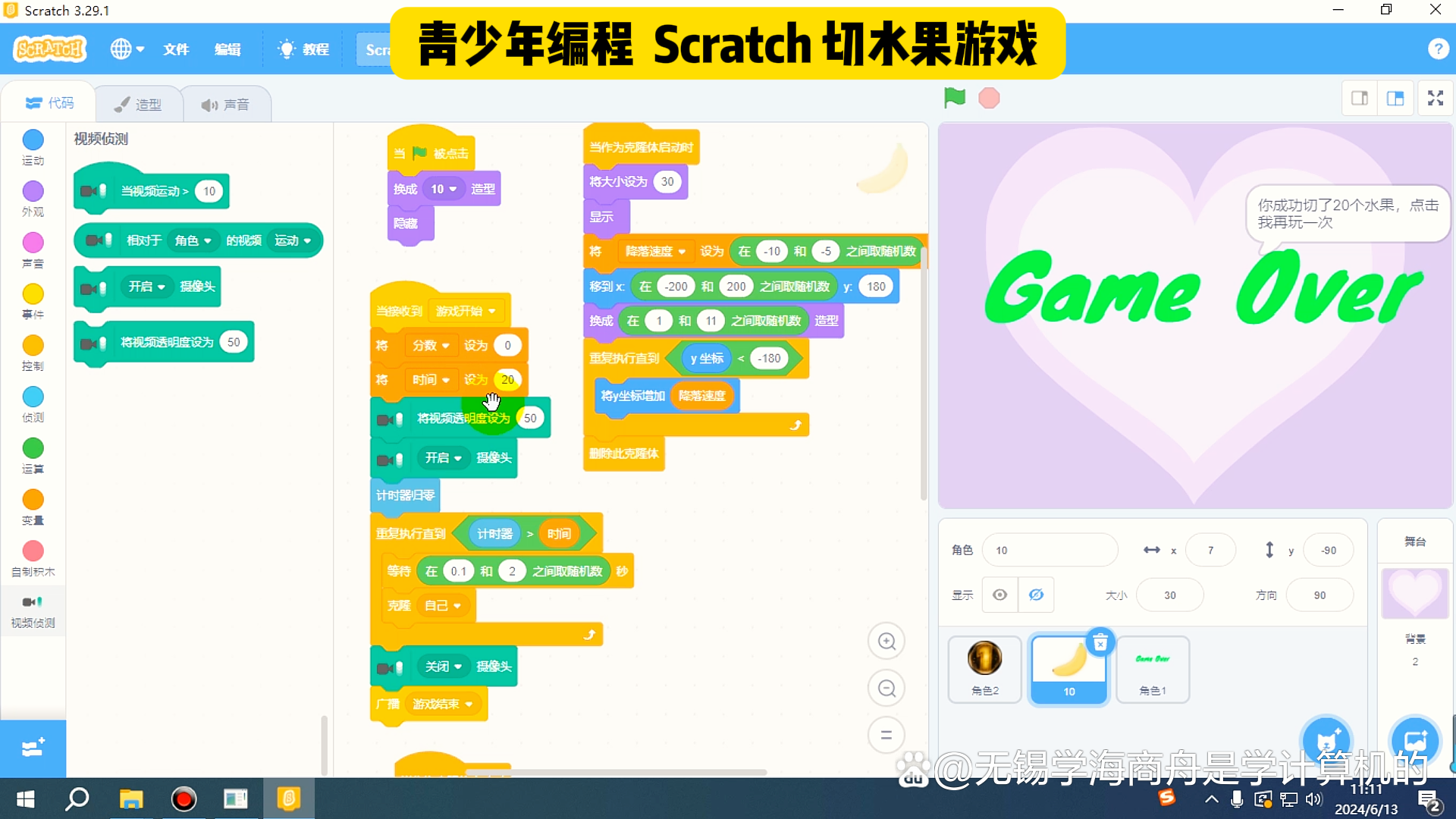Click the taskbar volume icon

[x=1314, y=799]
